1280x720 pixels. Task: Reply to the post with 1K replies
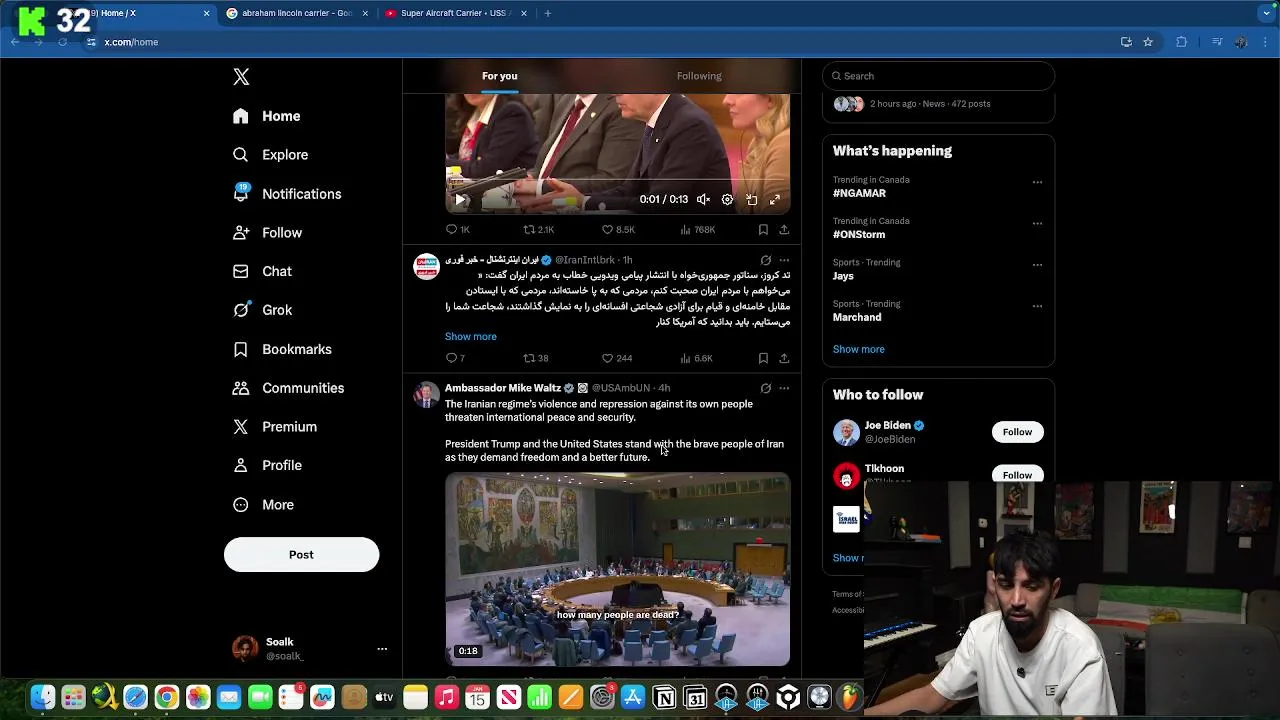[458, 230]
